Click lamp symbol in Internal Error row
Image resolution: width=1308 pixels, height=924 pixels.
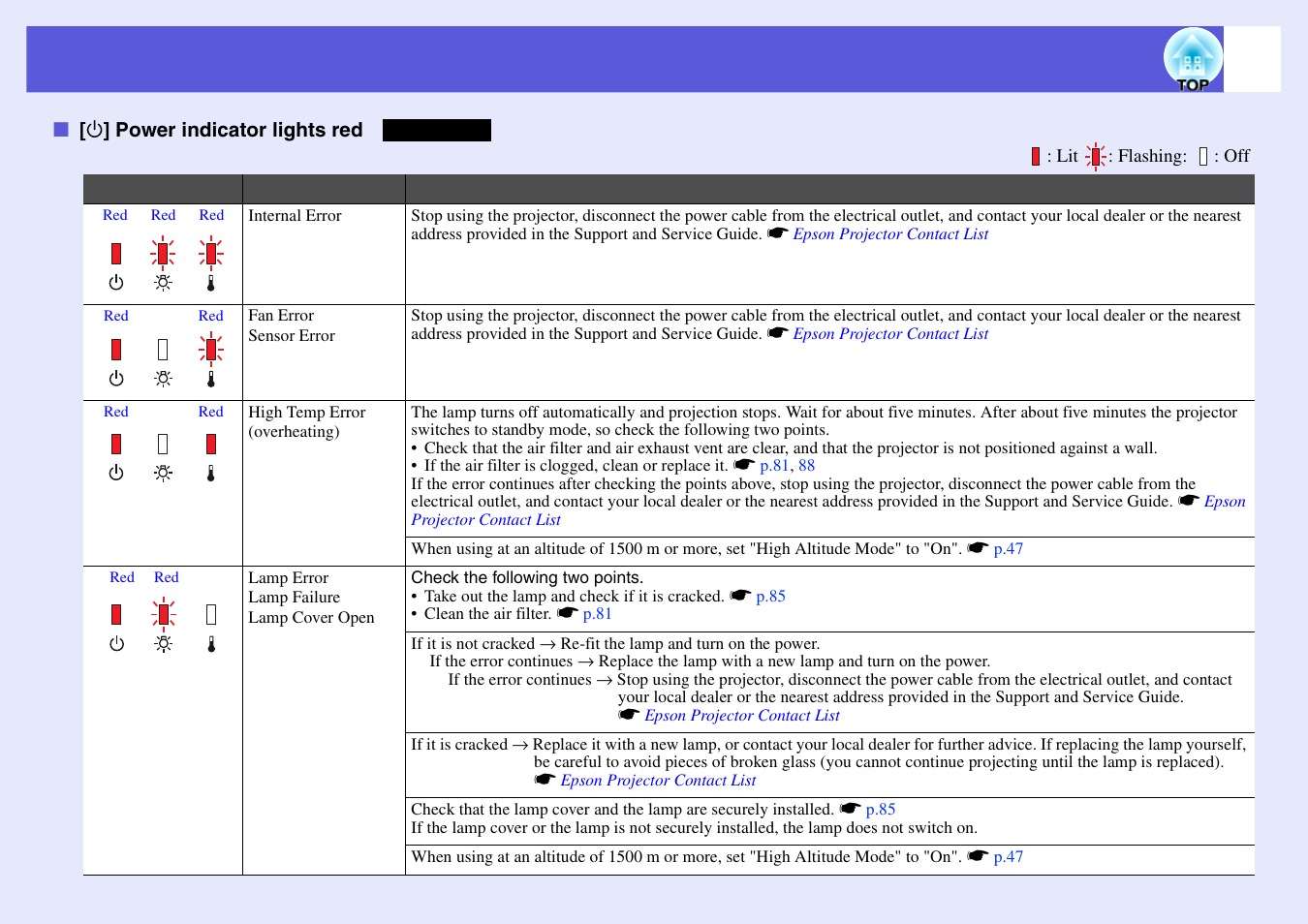pyautogui.click(x=163, y=283)
